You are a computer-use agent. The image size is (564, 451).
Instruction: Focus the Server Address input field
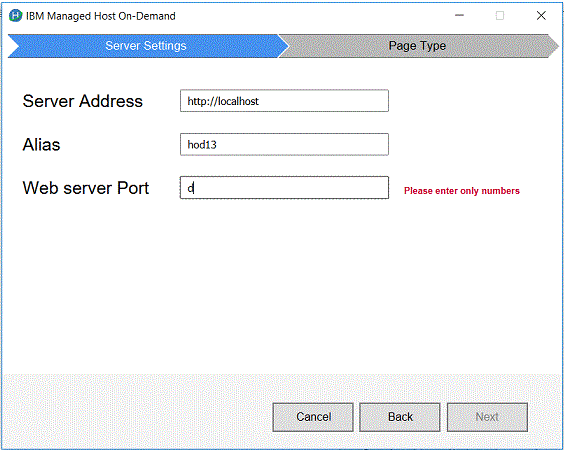tap(284, 101)
